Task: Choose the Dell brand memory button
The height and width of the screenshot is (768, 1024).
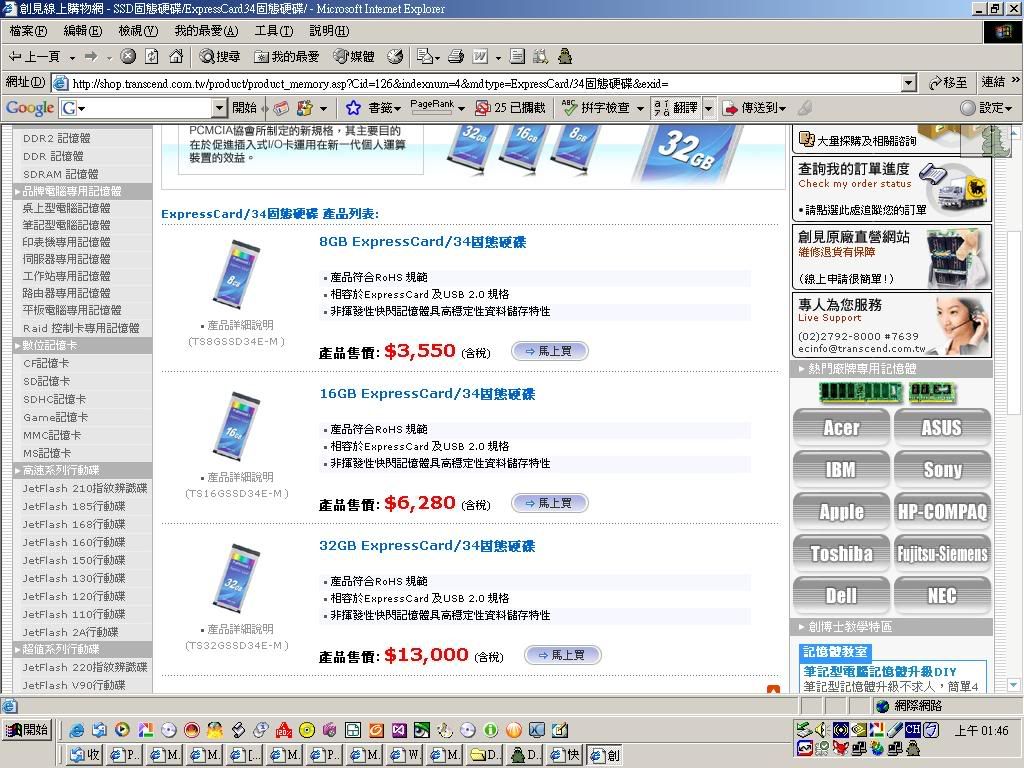Action: click(x=841, y=596)
